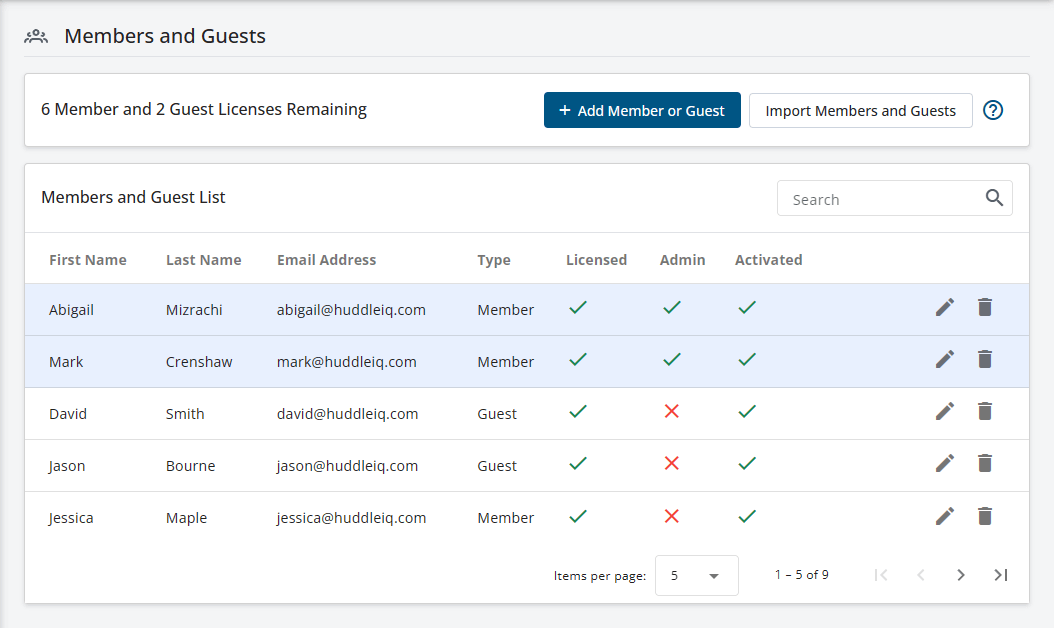The height and width of the screenshot is (628, 1054).
Task: Open Import Members and Guests
Action: 860,111
